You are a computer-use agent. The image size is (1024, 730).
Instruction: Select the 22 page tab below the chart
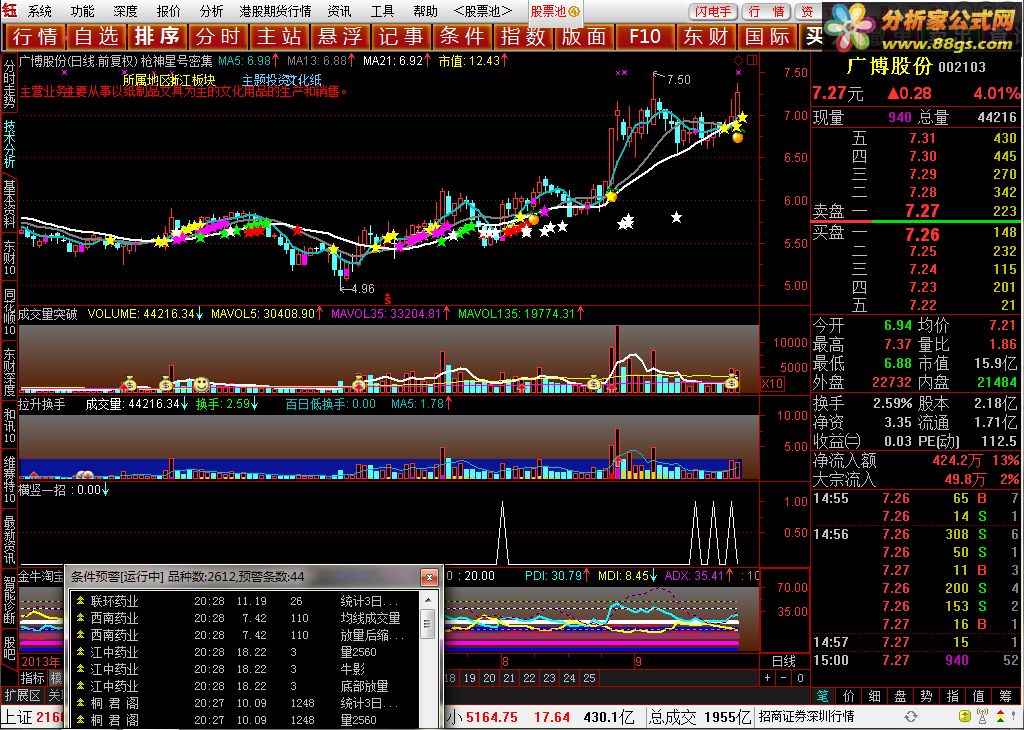(529, 678)
